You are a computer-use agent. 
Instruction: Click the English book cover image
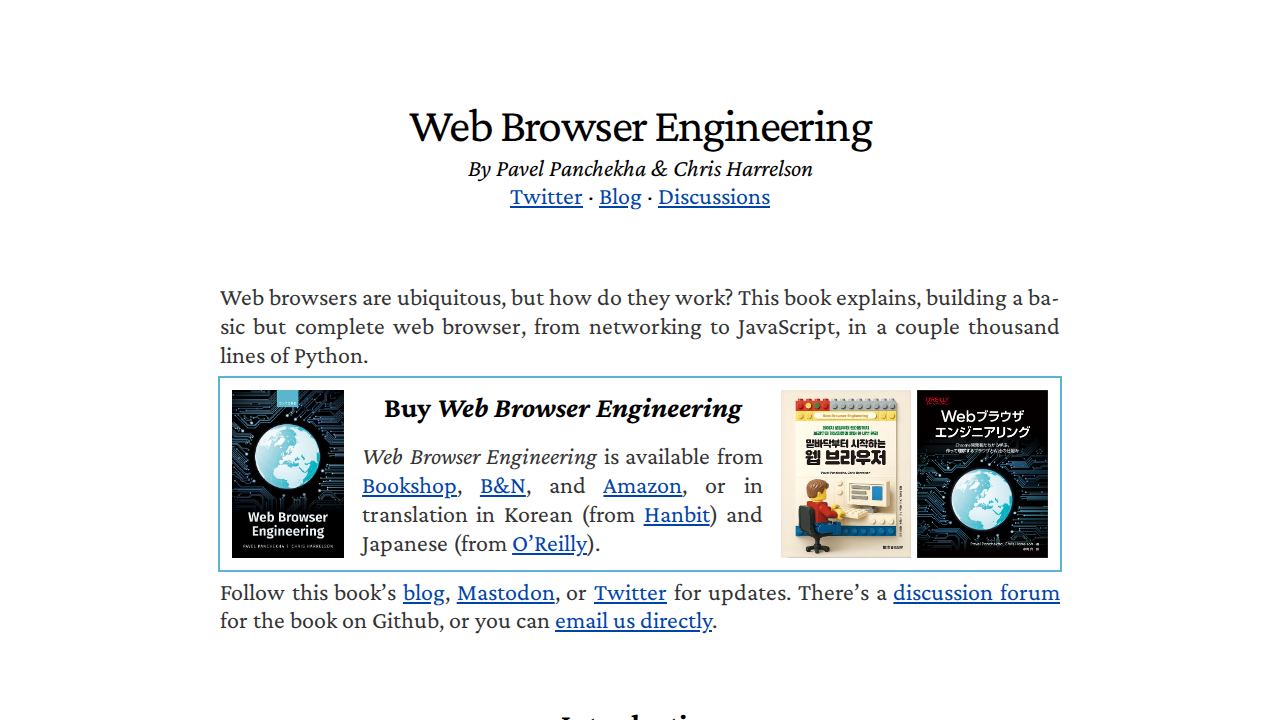click(288, 474)
